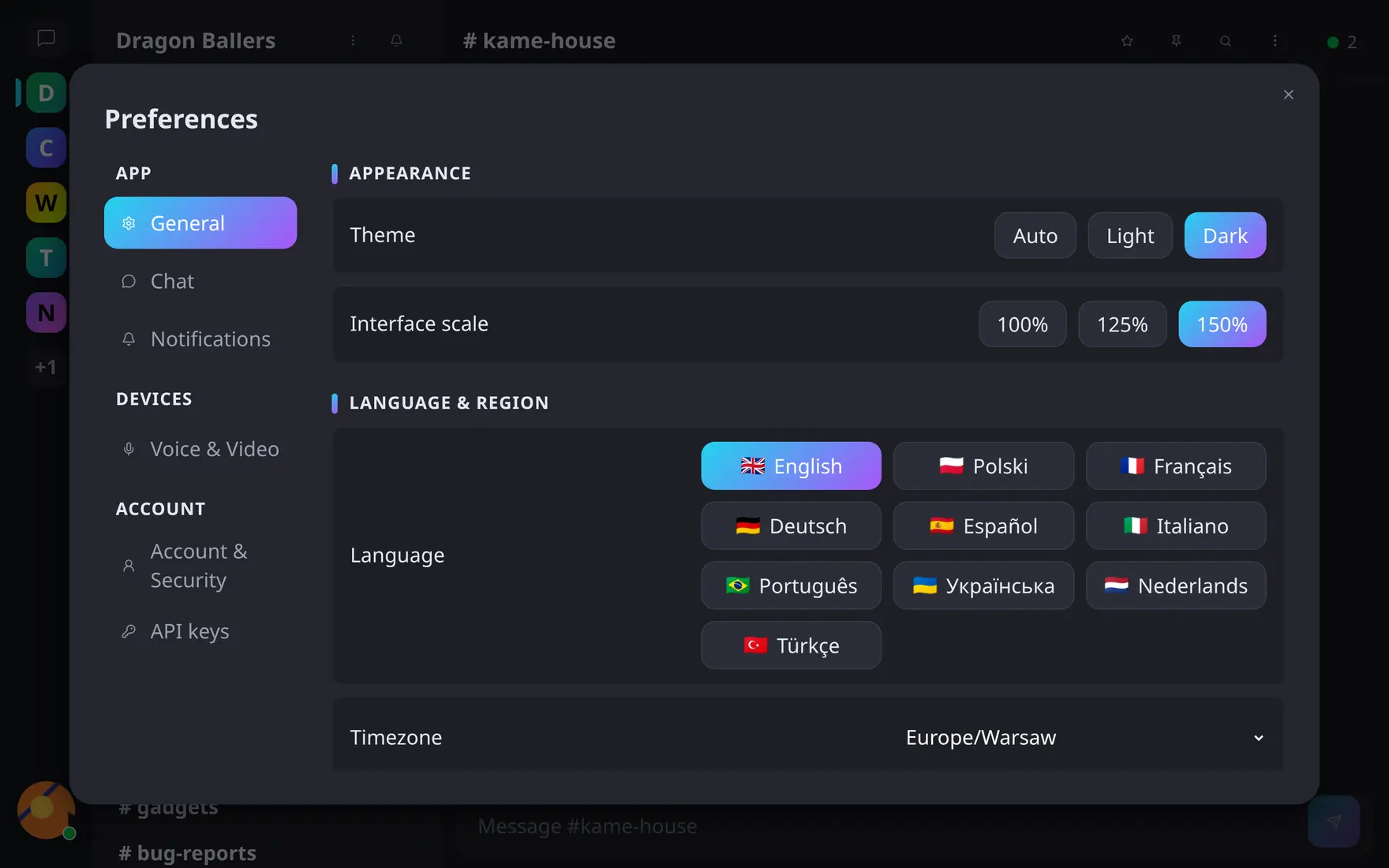Click the notification bell beside Dragon Ballers
This screenshot has width=1389, height=868.
396,40
